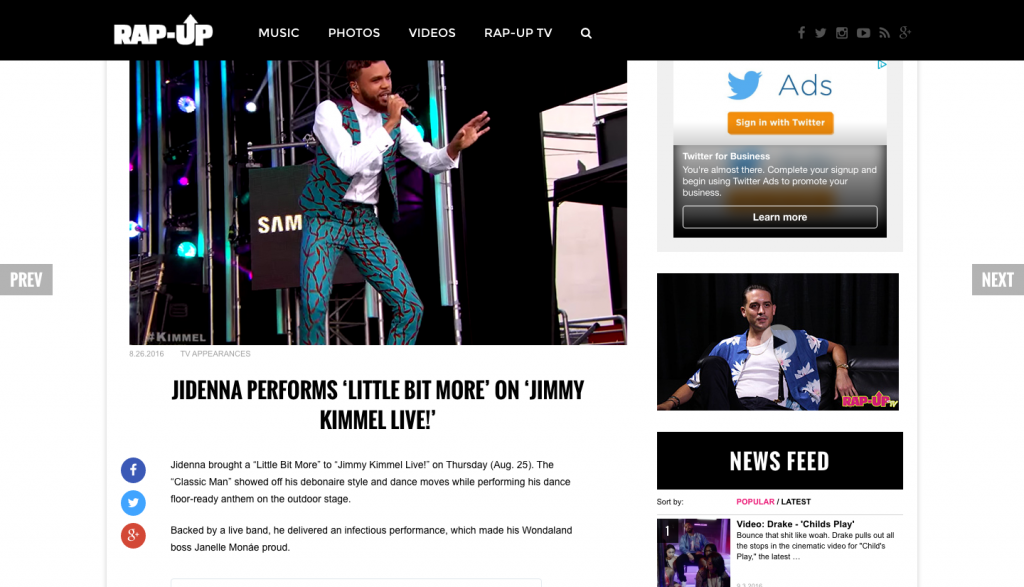
Task: Click the header Twitter bird icon
Action: [x=820, y=33]
